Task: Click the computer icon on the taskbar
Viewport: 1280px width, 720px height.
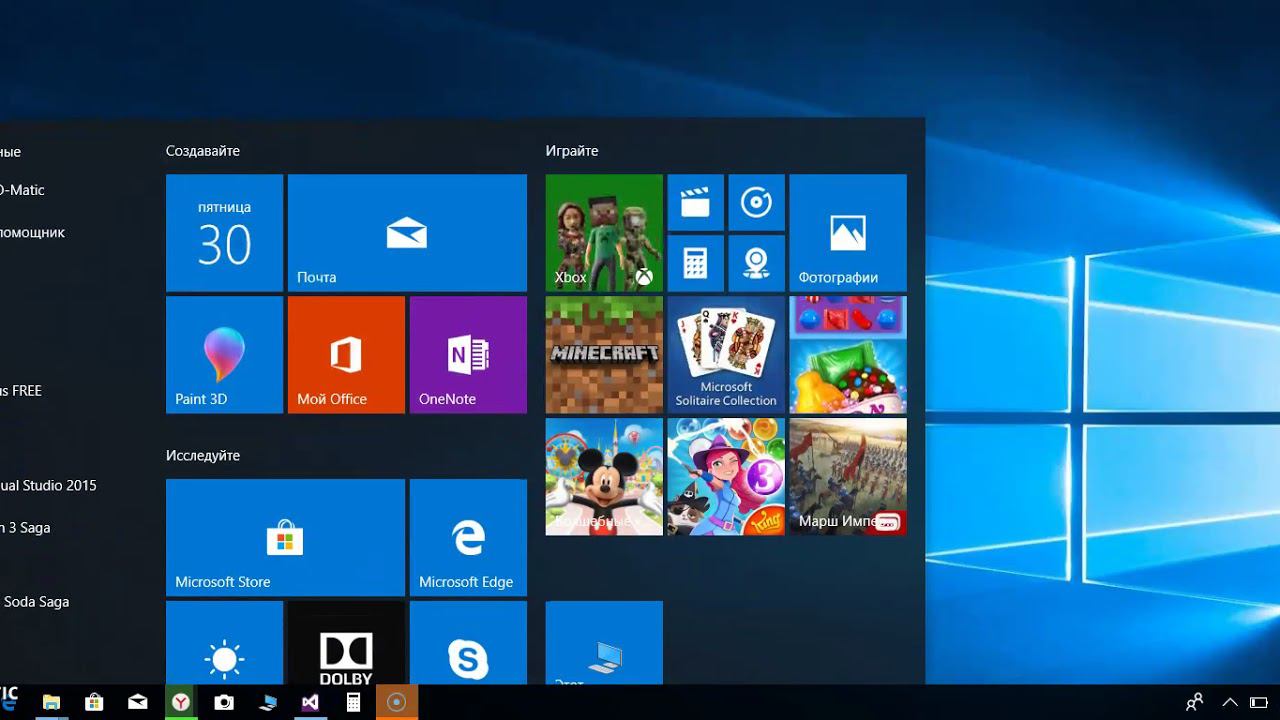Action: coord(267,702)
